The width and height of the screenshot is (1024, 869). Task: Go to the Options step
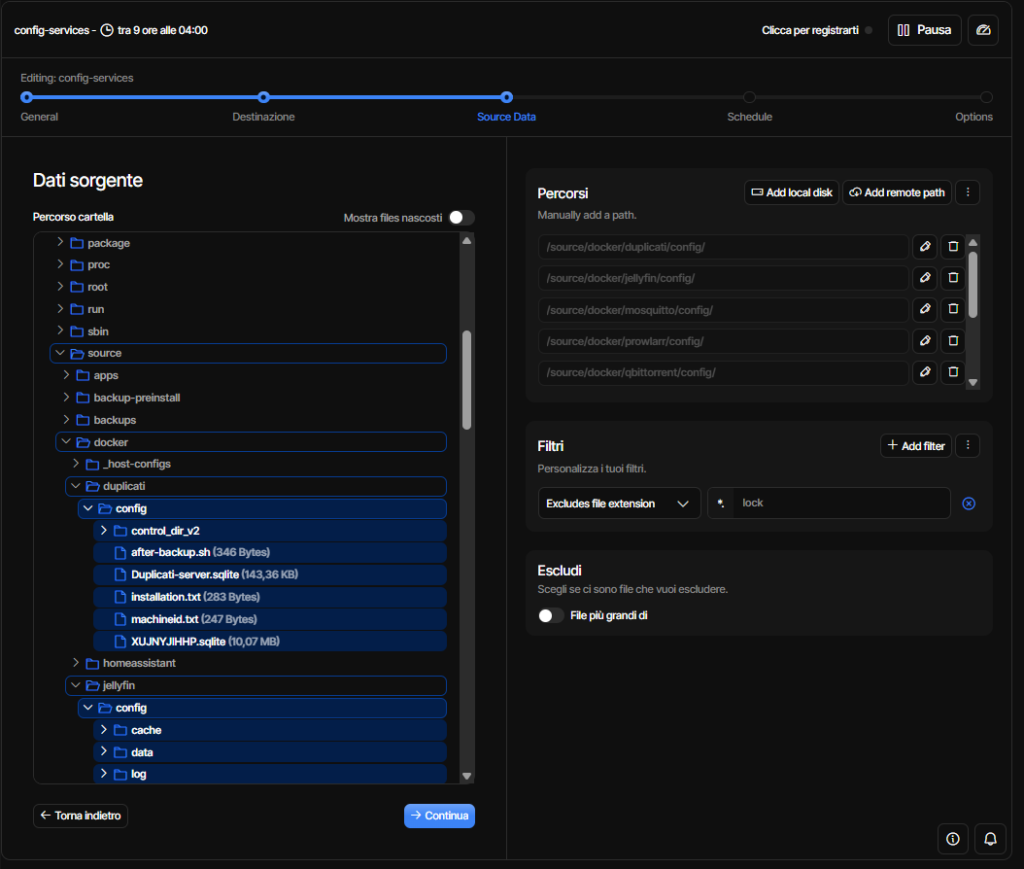(x=986, y=97)
